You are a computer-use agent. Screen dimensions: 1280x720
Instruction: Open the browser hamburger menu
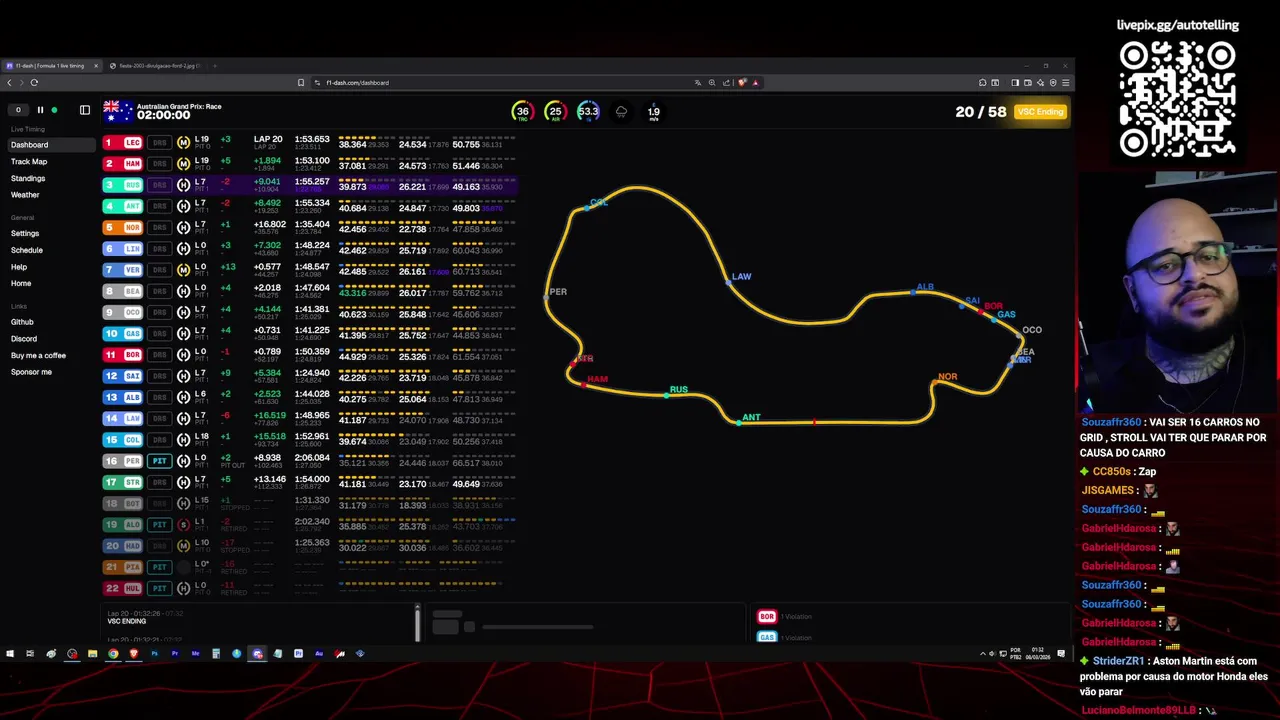(x=1066, y=83)
